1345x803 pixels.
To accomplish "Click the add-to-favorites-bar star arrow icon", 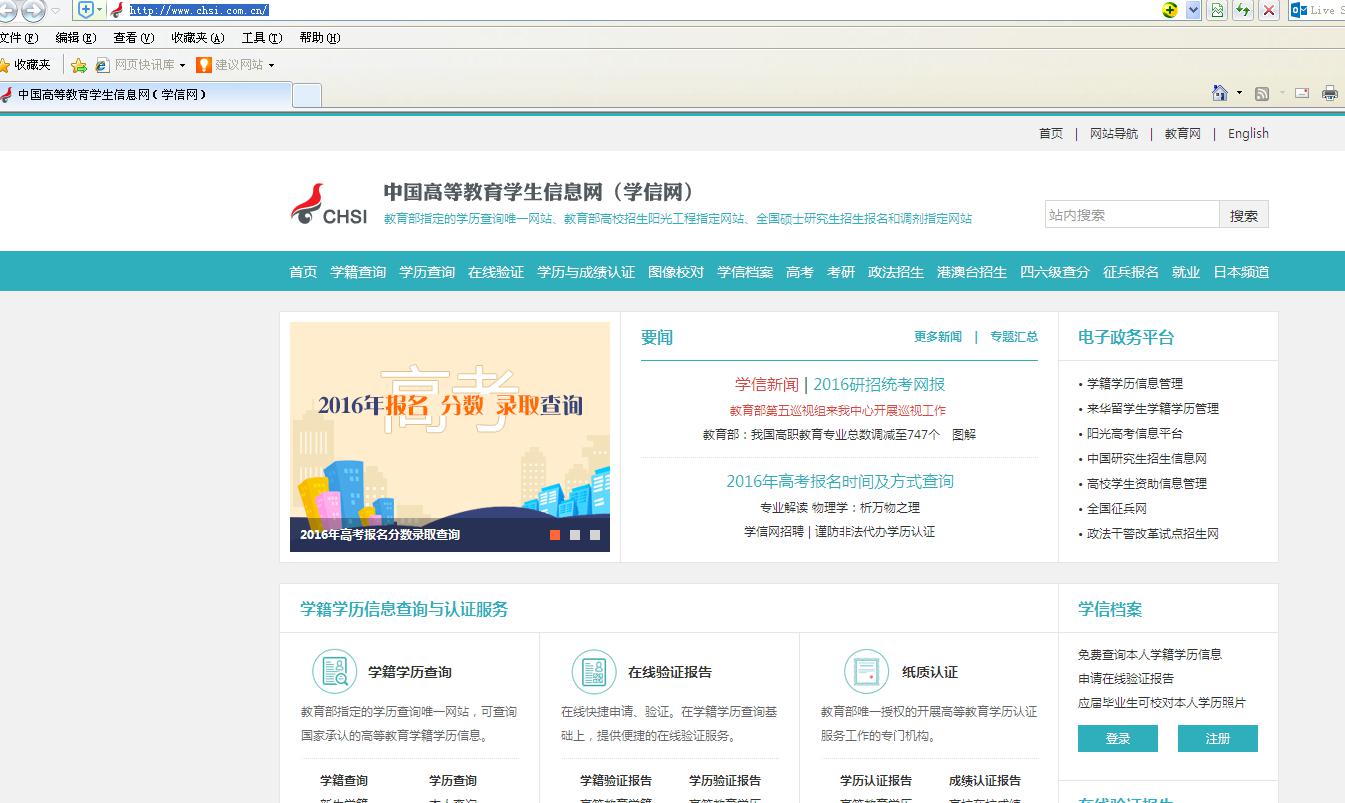I will point(79,65).
